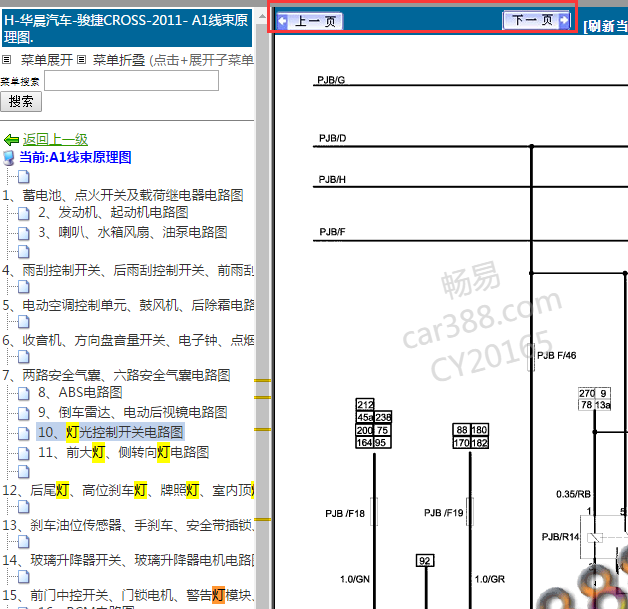This screenshot has height=609, width=628.
Task: Click page icon above 5、电动空调控制单元 entry
Action: click(24, 287)
